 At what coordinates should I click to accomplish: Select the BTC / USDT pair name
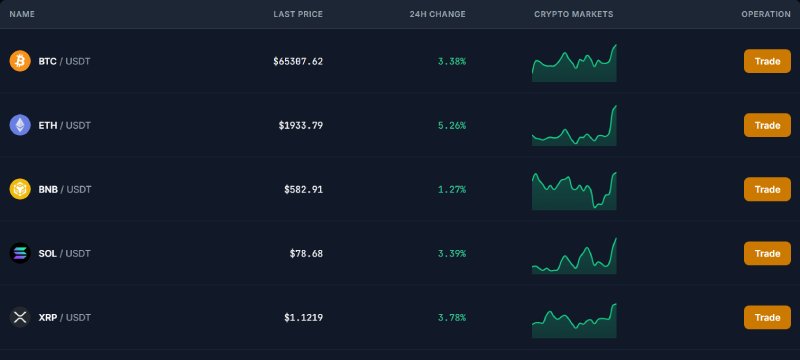pos(64,61)
